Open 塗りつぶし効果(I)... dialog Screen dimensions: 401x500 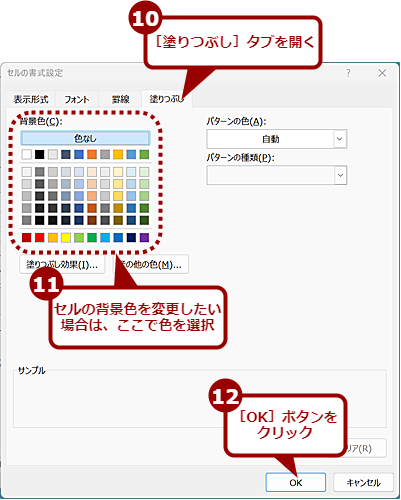click(x=62, y=265)
